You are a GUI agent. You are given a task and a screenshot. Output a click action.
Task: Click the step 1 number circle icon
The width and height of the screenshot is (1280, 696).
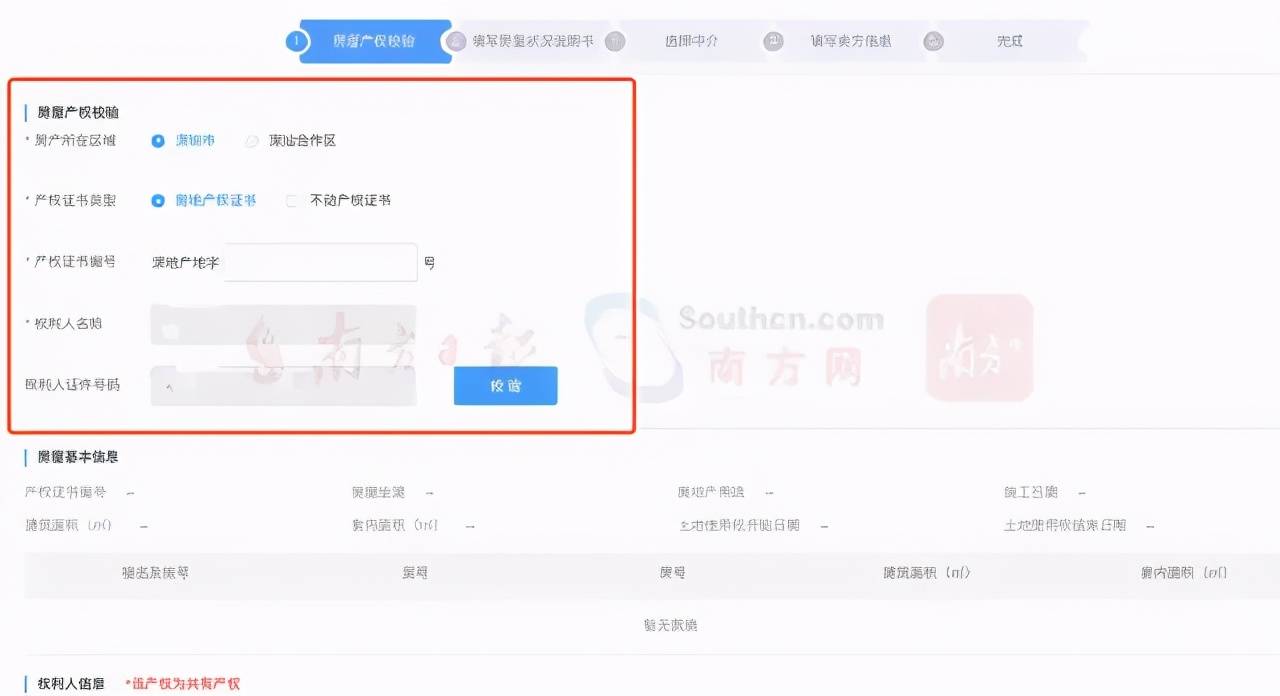click(x=294, y=41)
